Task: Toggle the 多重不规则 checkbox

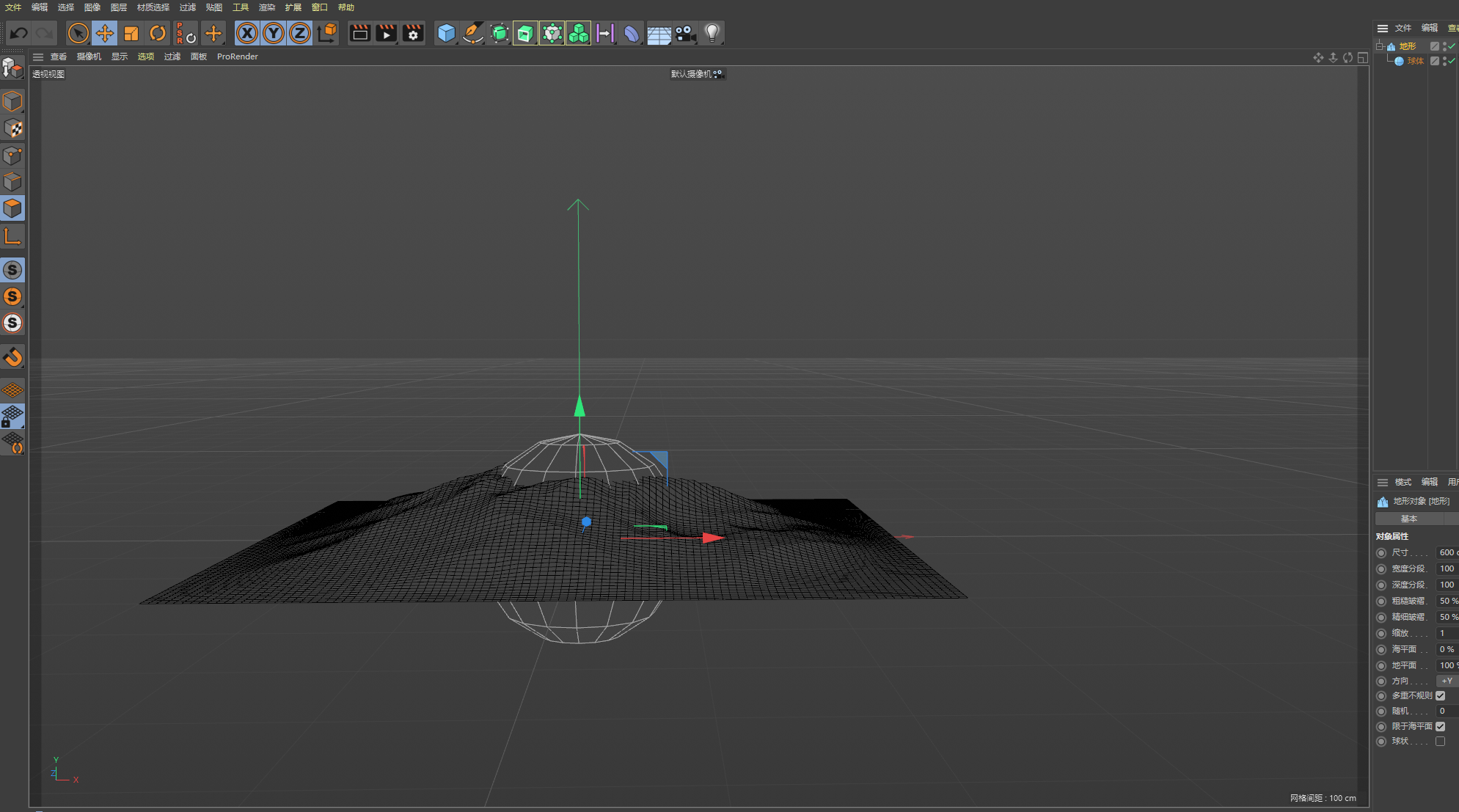Action: click(x=1440, y=695)
